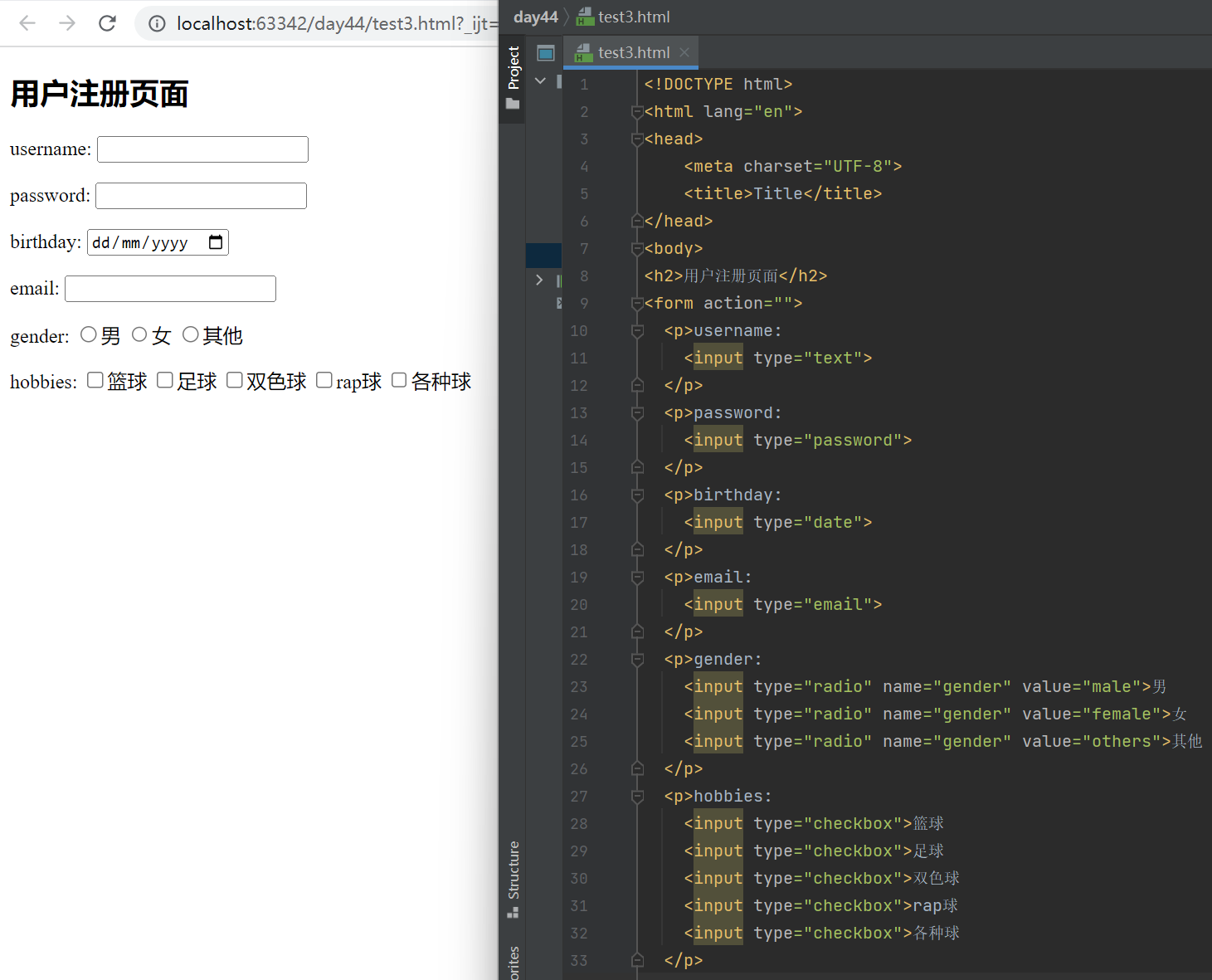Fold the birthday paragraph at line 16
The image size is (1212, 980).
637,495
